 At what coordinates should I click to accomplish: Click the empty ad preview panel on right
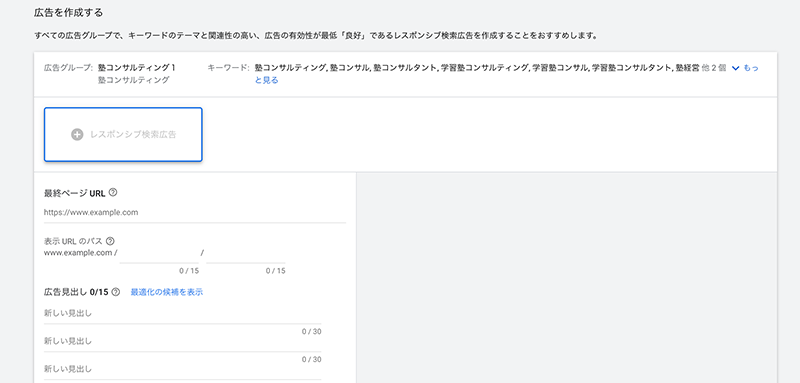[566, 277]
